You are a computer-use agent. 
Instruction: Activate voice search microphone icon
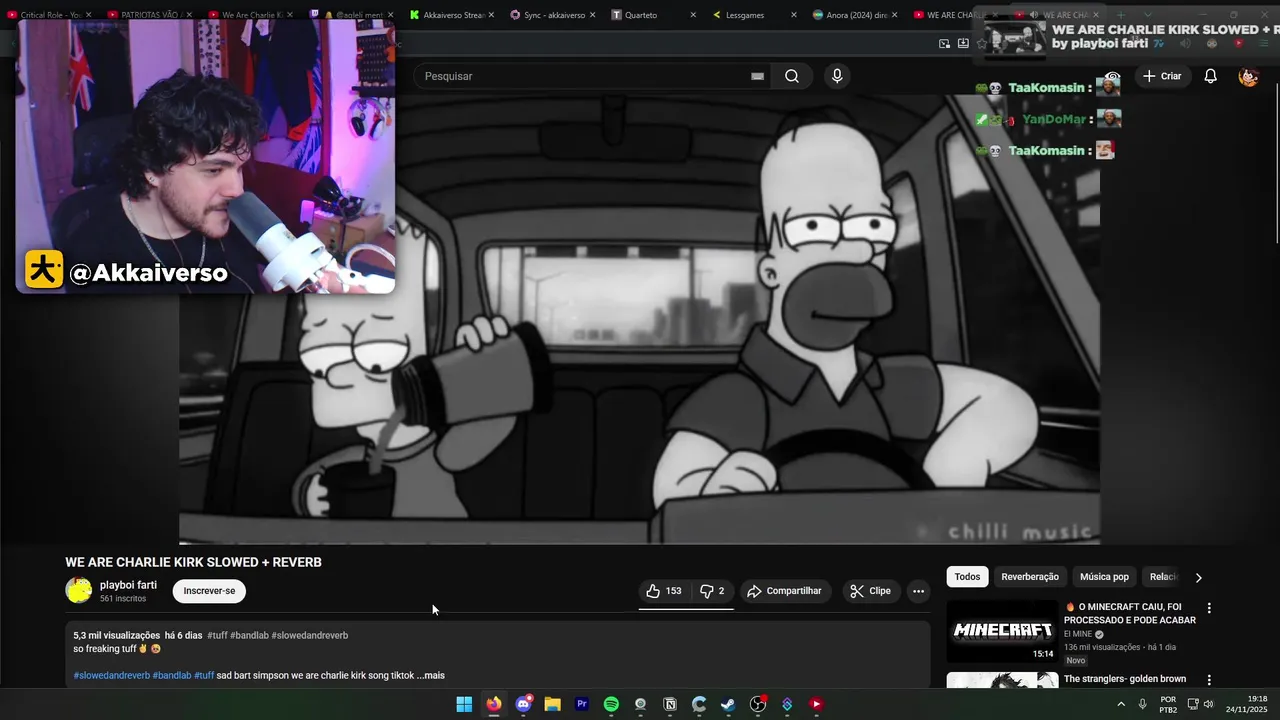(x=837, y=76)
